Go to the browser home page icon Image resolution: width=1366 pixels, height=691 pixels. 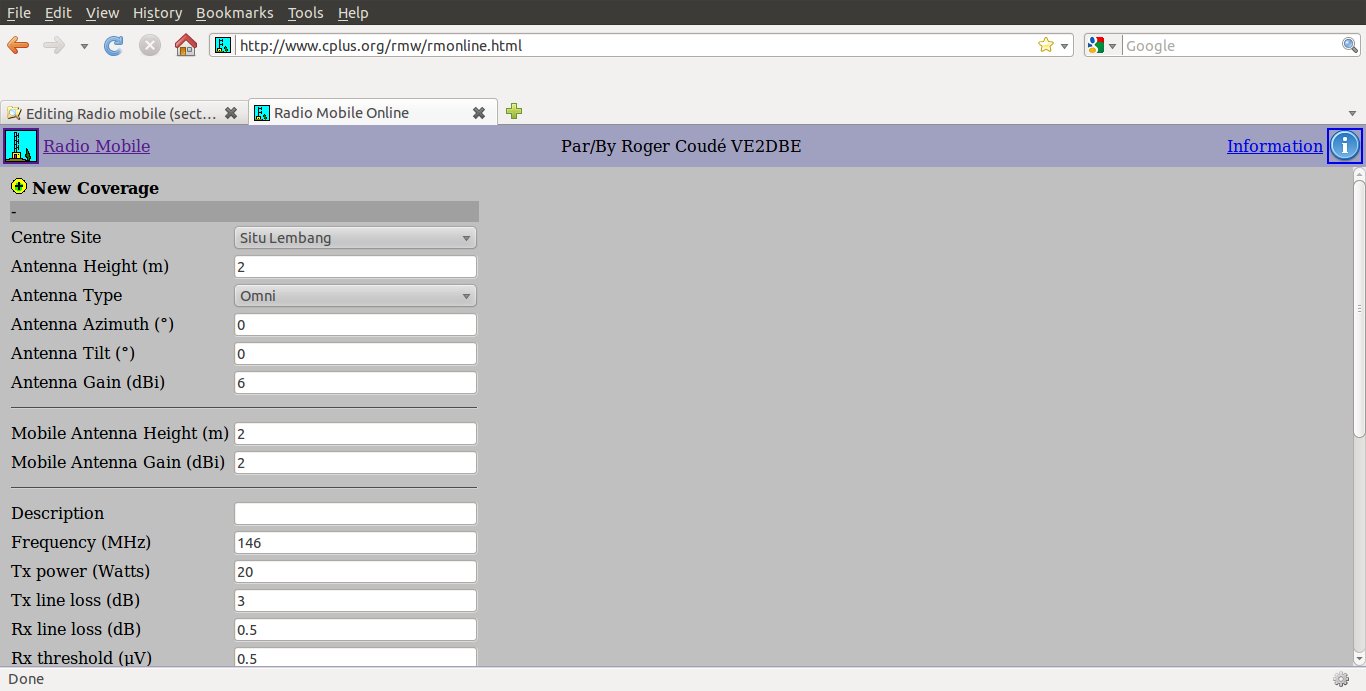point(185,45)
